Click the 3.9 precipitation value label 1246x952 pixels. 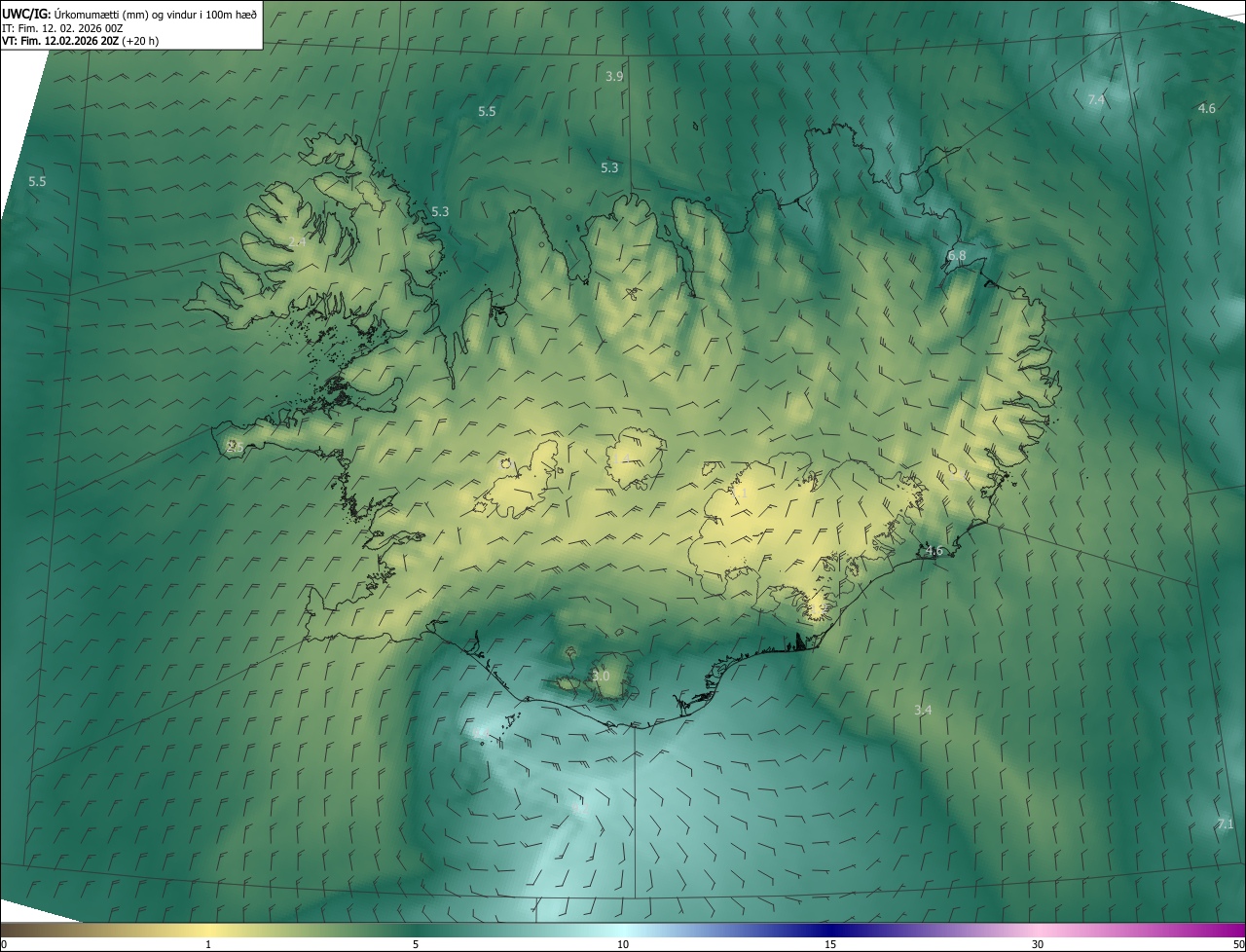point(614,76)
